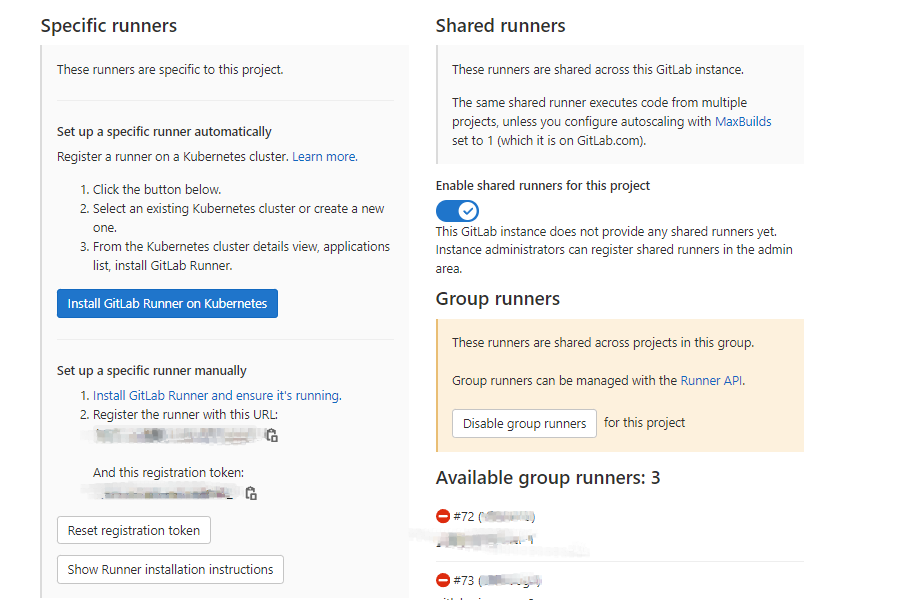This screenshot has width=899, height=600.
Task: Disable group runners for this project
Action: [x=524, y=423]
